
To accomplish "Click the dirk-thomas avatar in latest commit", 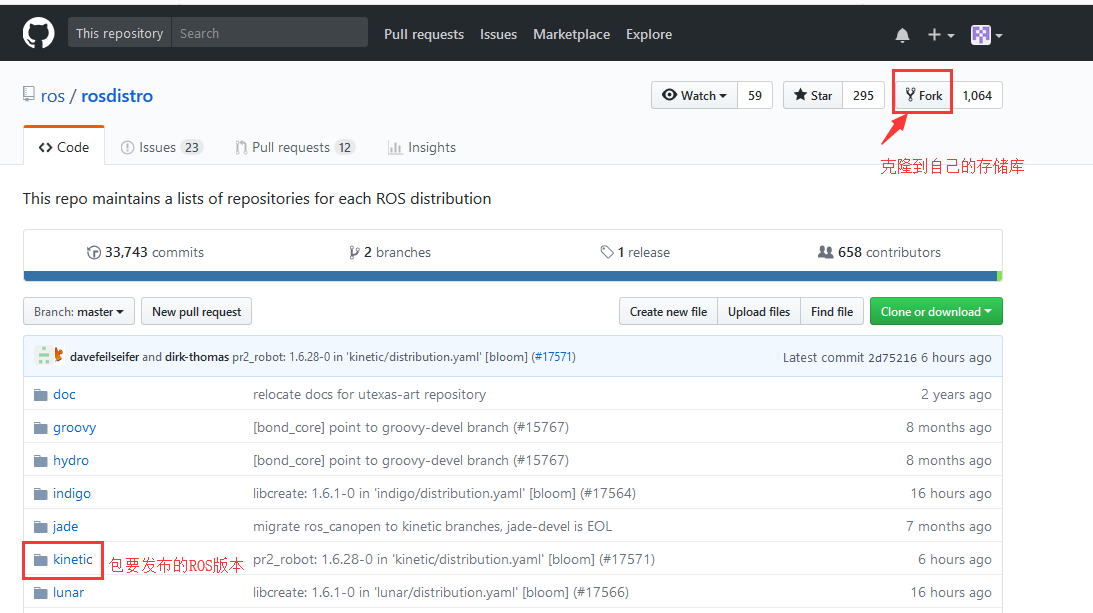I will [59, 356].
